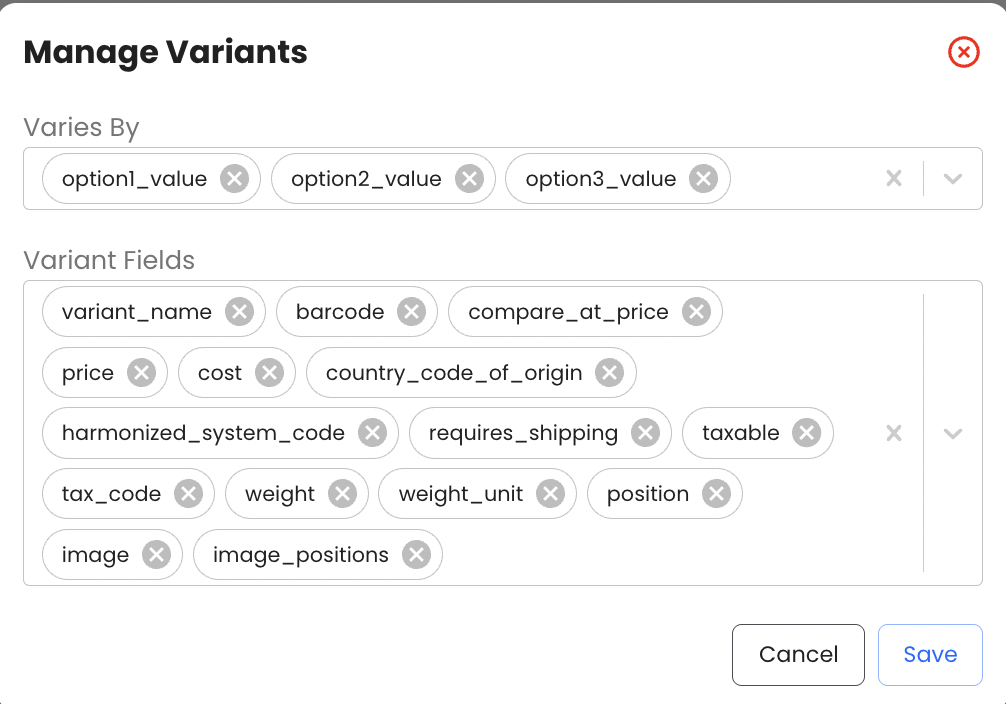Click the Cancel button

[x=798, y=655]
